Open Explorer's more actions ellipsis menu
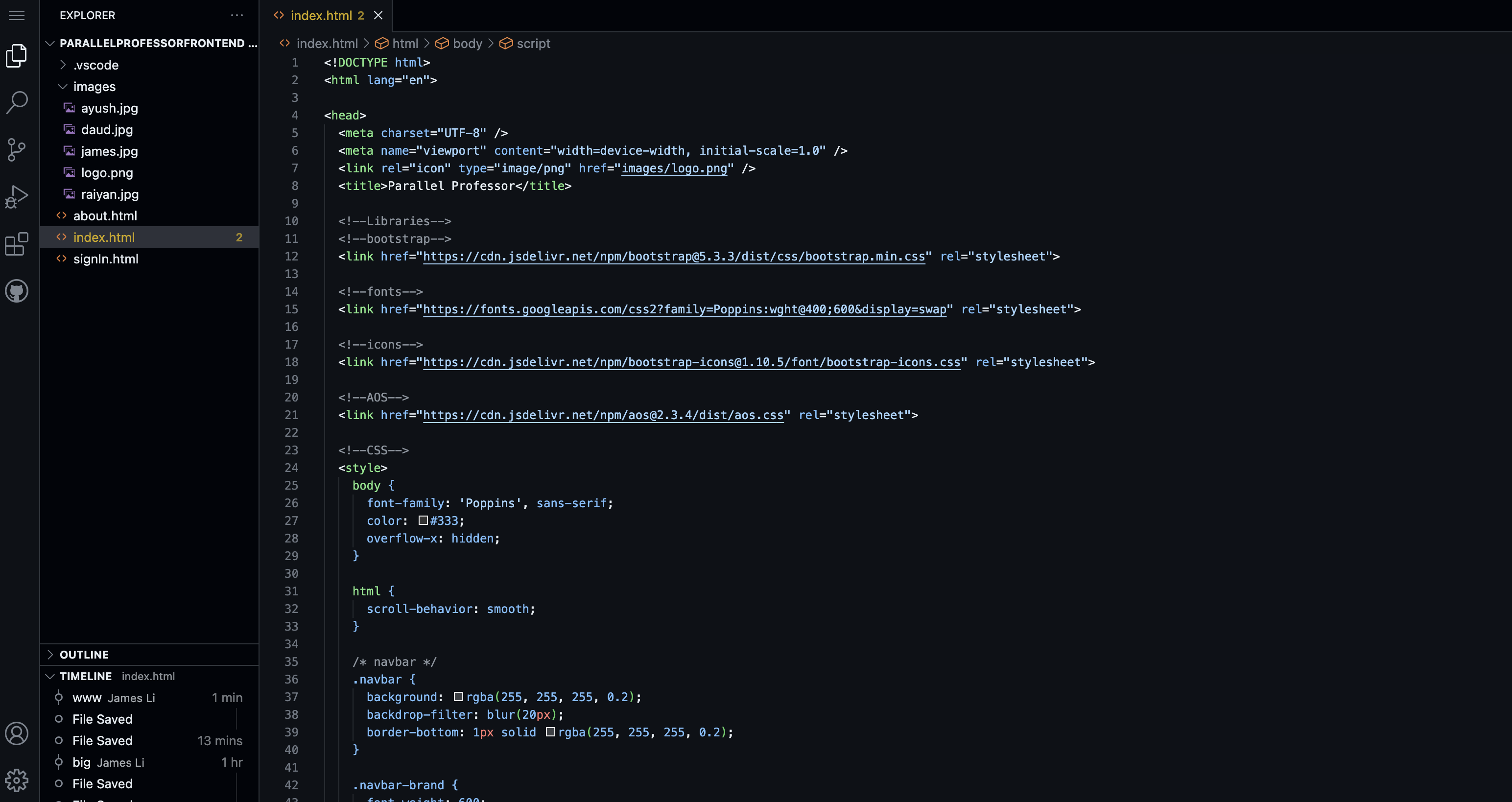The image size is (1512, 802). 236,15
